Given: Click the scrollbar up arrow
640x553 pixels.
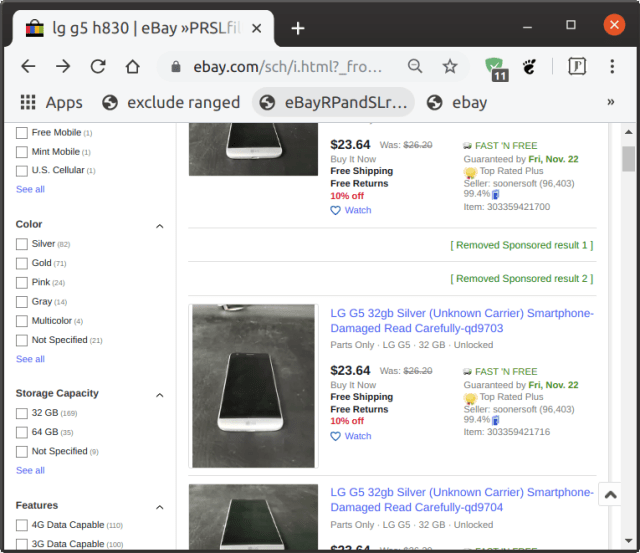Looking at the screenshot, I should (x=629, y=132).
